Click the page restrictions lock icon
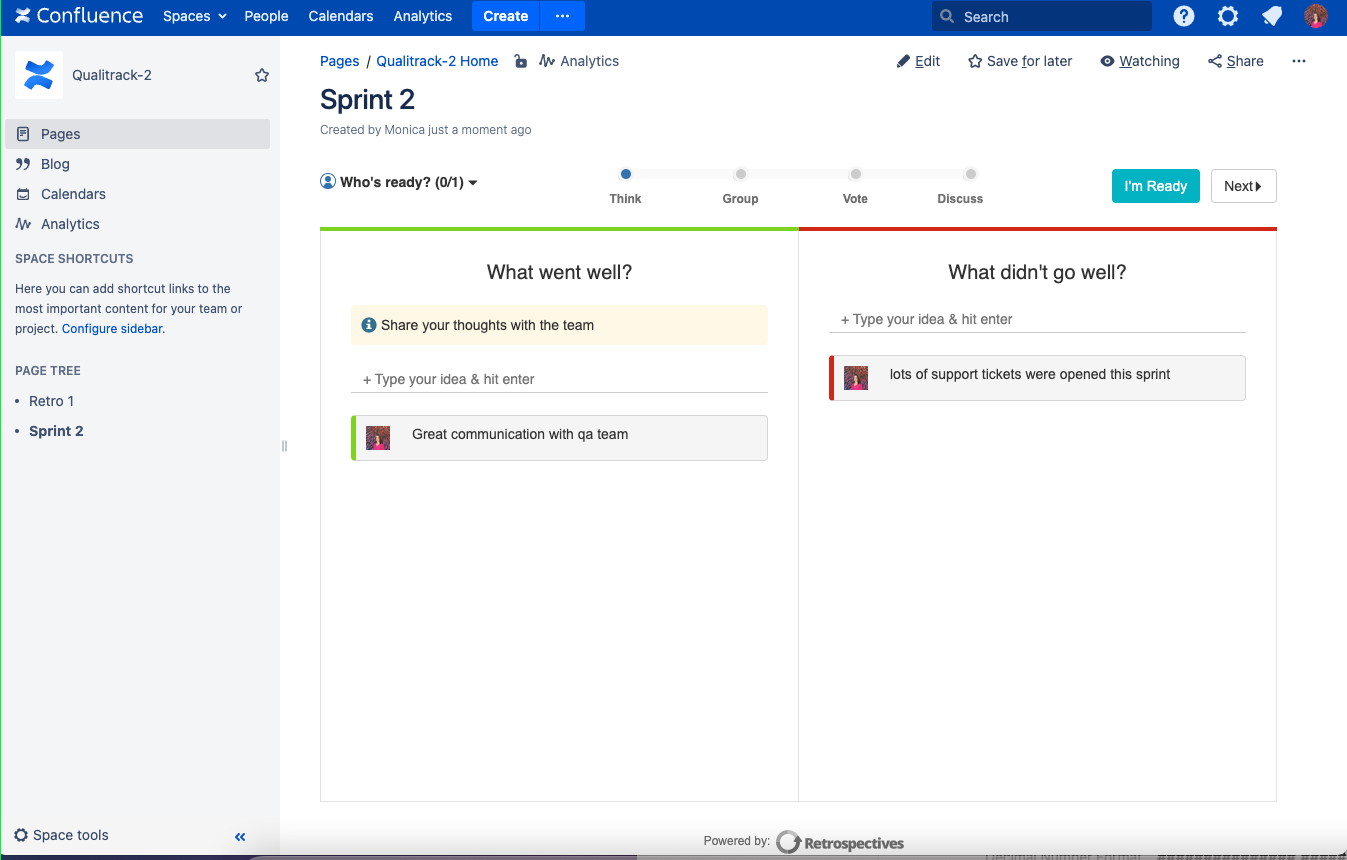The height and width of the screenshot is (860, 1347). [520, 62]
